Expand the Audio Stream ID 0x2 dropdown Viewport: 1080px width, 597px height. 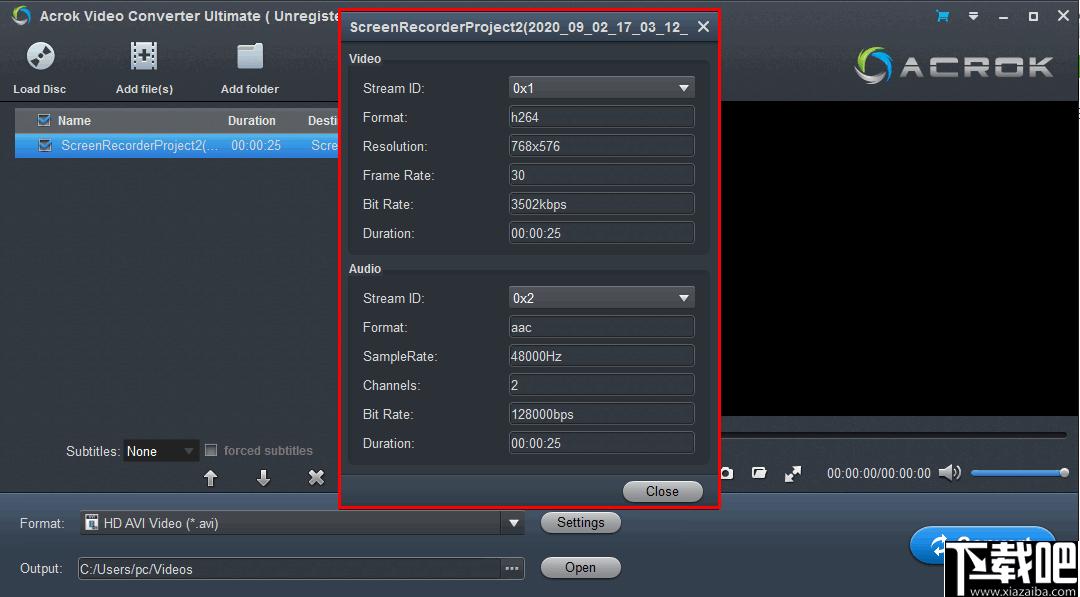point(602,298)
